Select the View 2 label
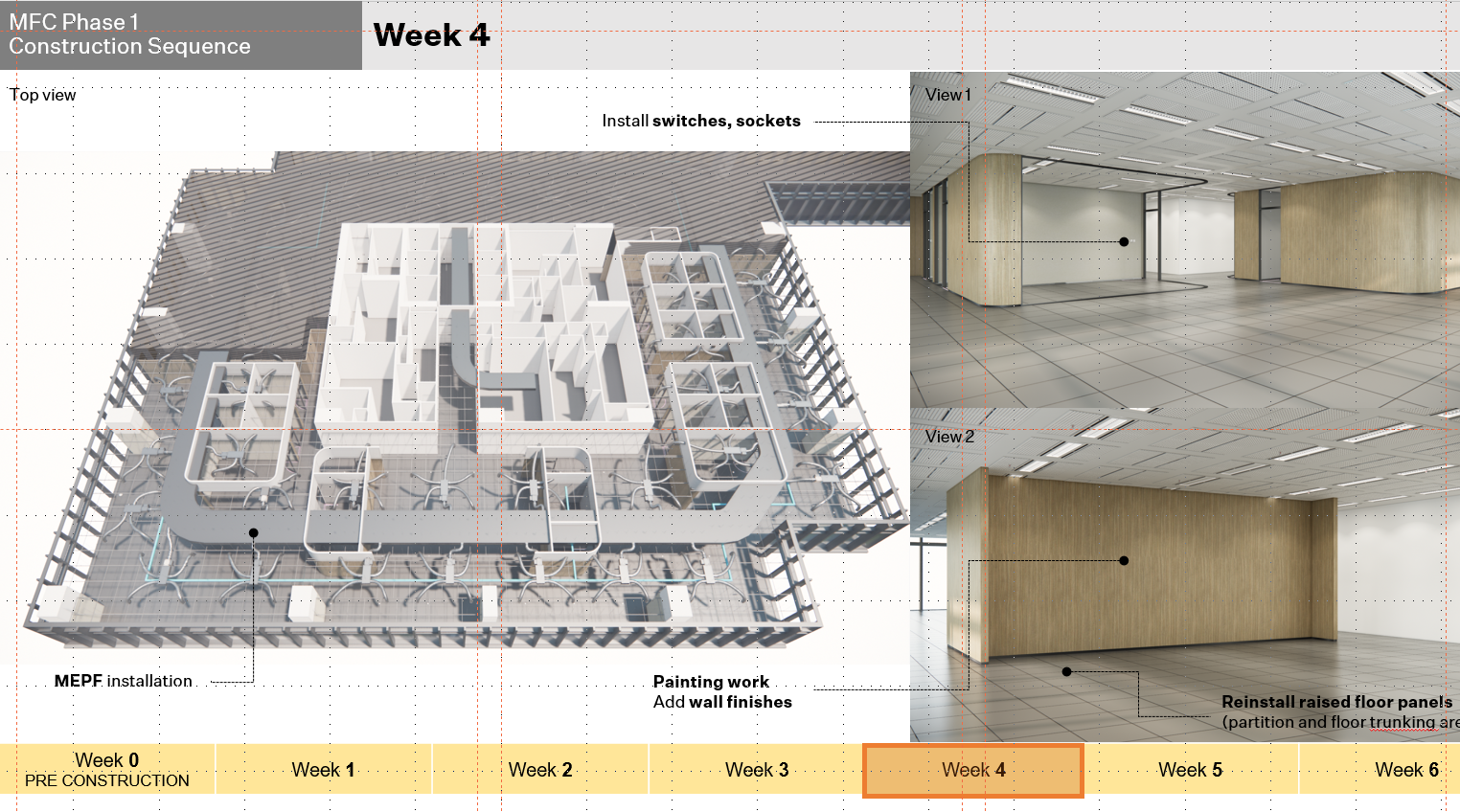 (x=949, y=437)
